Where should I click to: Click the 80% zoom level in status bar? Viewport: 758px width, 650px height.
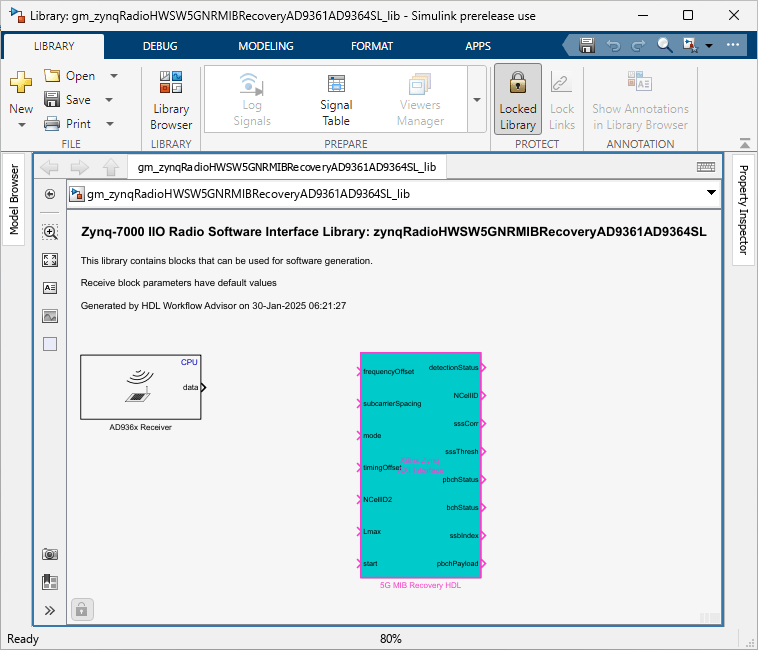[x=391, y=639]
